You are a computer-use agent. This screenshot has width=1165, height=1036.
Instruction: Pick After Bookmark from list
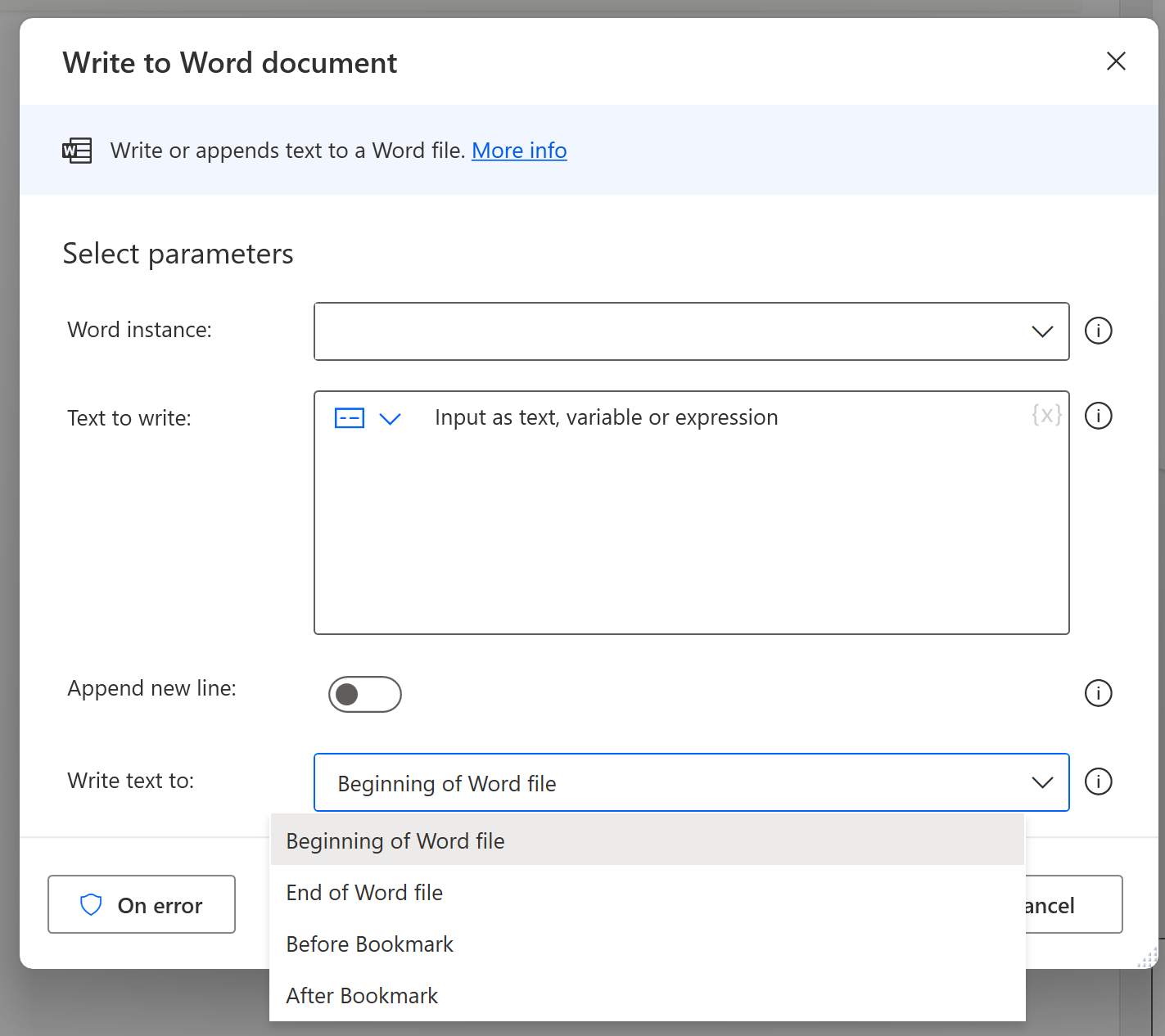point(362,996)
